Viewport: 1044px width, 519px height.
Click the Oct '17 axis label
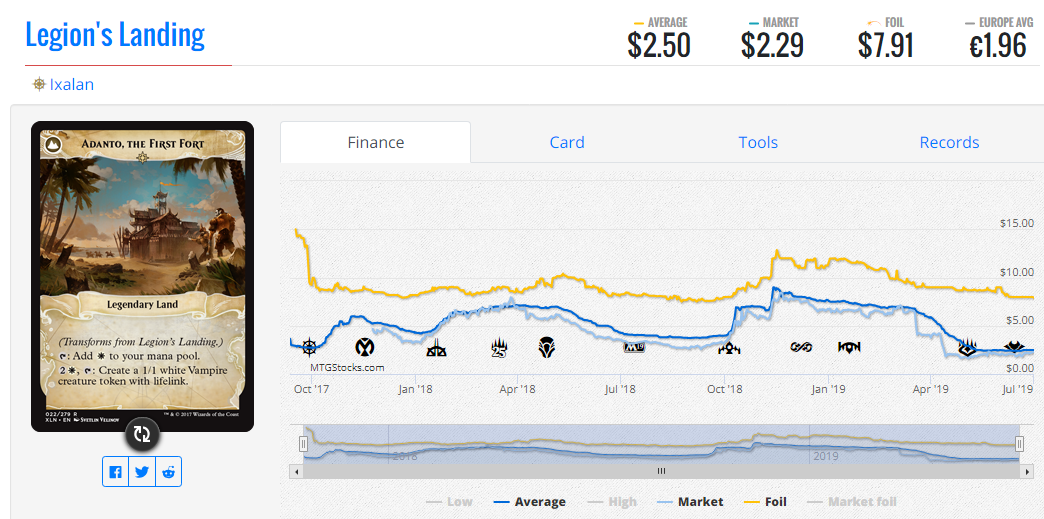pyautogui.click(x=311, y=388)
